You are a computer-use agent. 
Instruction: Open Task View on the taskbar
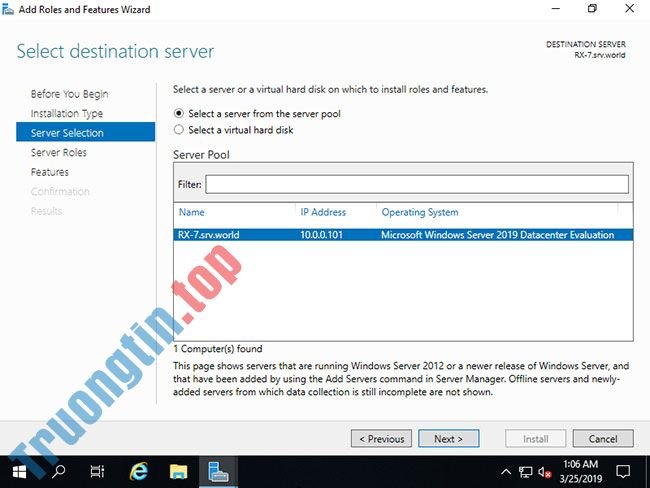(x=97, y=472)
